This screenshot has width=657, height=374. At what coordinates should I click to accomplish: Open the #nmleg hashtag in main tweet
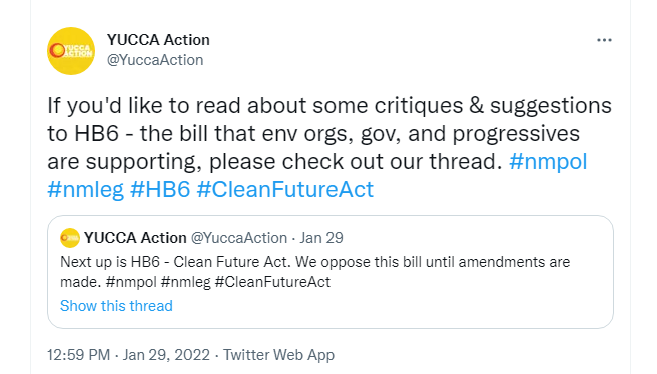pyautogui.click(x=85, y=189)
